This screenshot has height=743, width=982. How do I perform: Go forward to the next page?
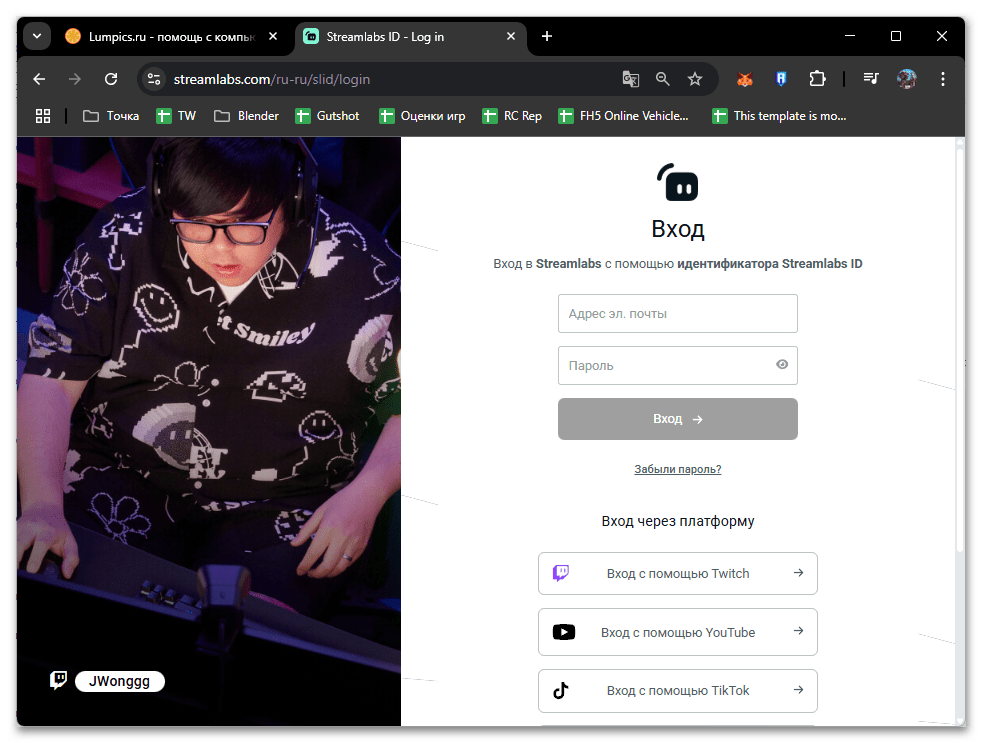[x=75, y=79]
